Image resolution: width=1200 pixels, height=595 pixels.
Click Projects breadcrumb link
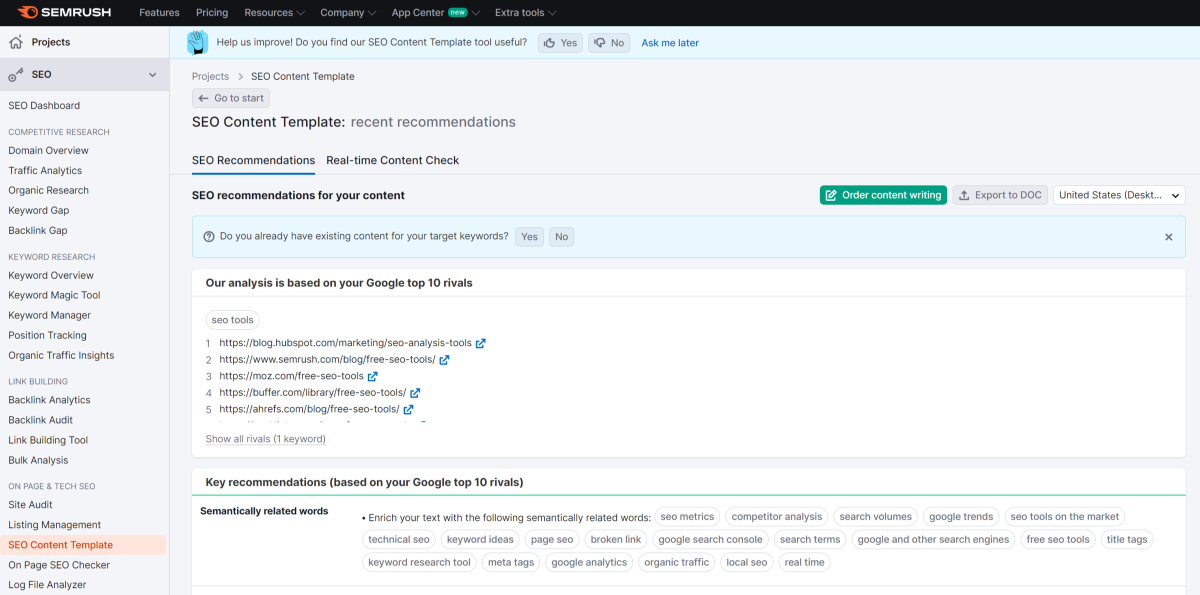(x=210, y=76)
